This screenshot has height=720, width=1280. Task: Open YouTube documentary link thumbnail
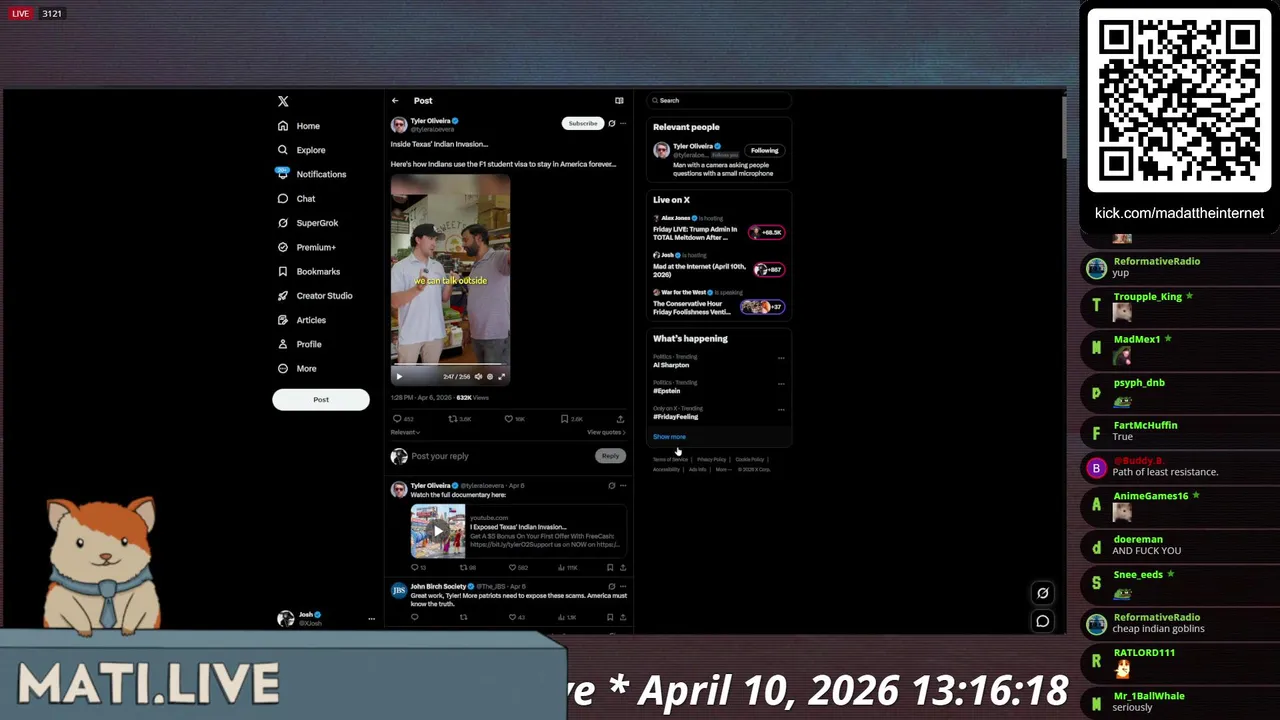click(438, 531)
